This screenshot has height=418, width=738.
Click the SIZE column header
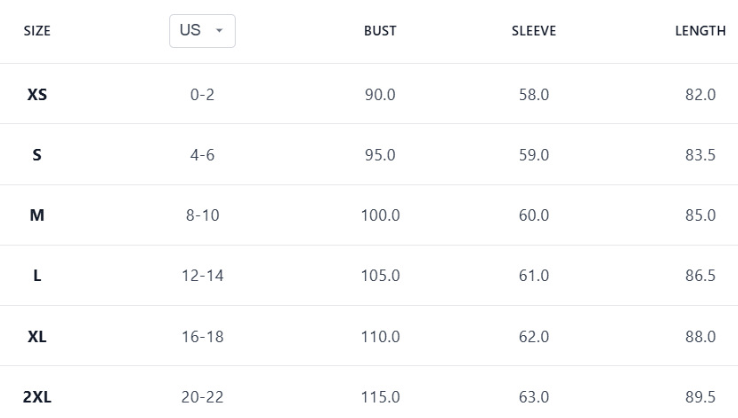tap(37, 31)
